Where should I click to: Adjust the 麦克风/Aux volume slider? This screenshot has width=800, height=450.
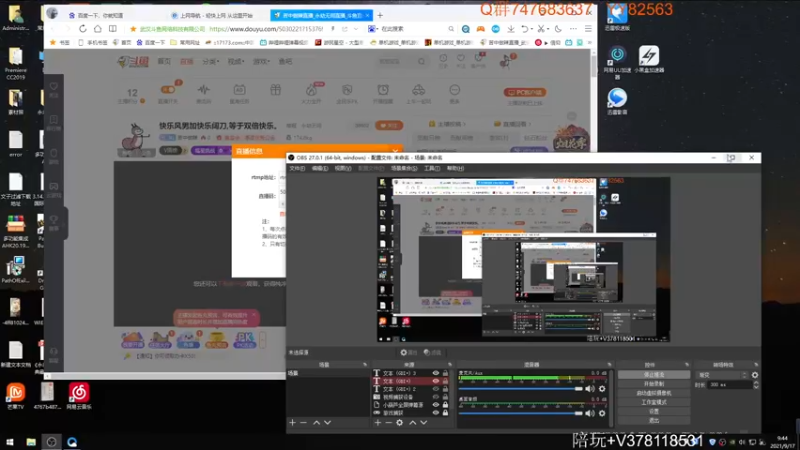click(x=520, y=389)
